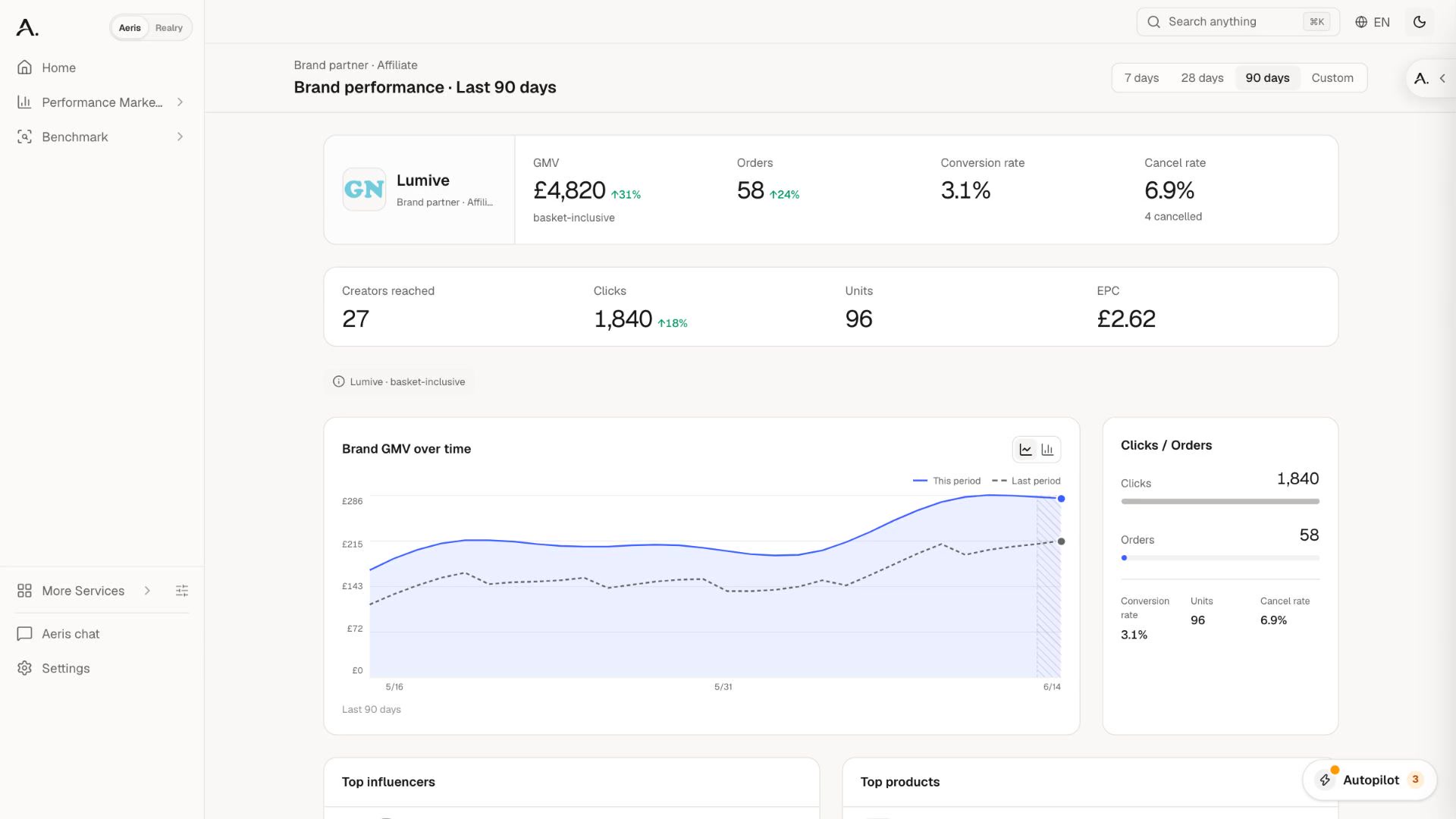Select the 7 days range

1141,78
